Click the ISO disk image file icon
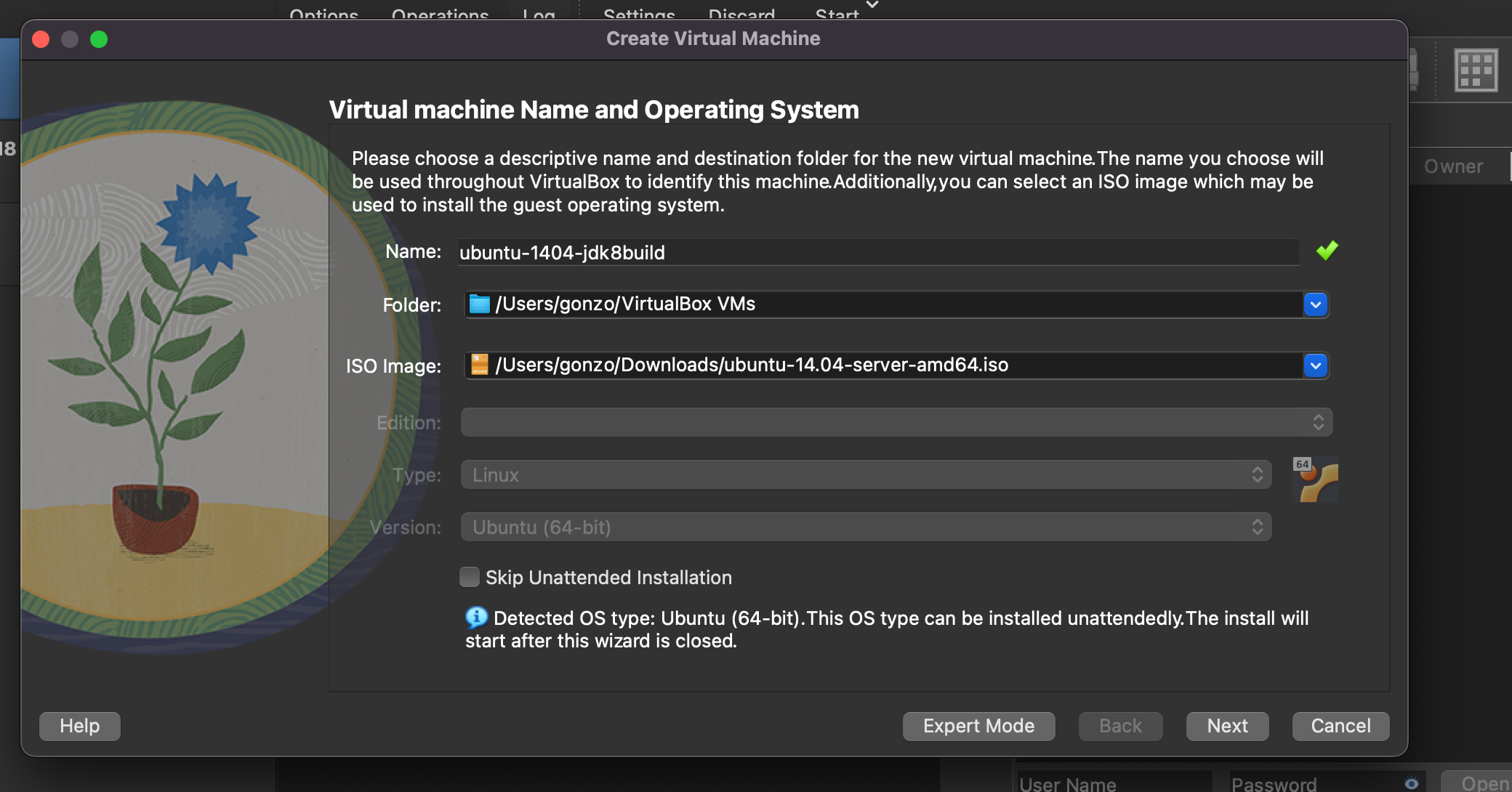 tap(479, 365)
